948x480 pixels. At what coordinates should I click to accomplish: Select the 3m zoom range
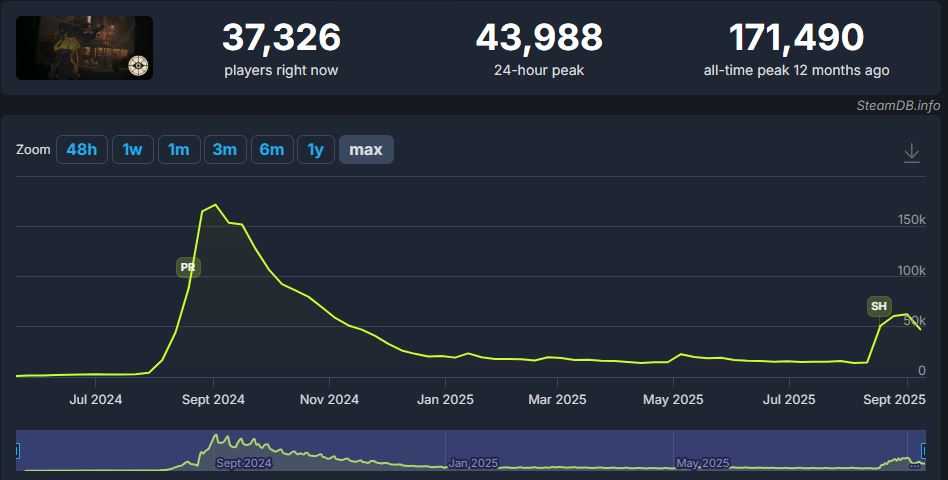(225, 149)
